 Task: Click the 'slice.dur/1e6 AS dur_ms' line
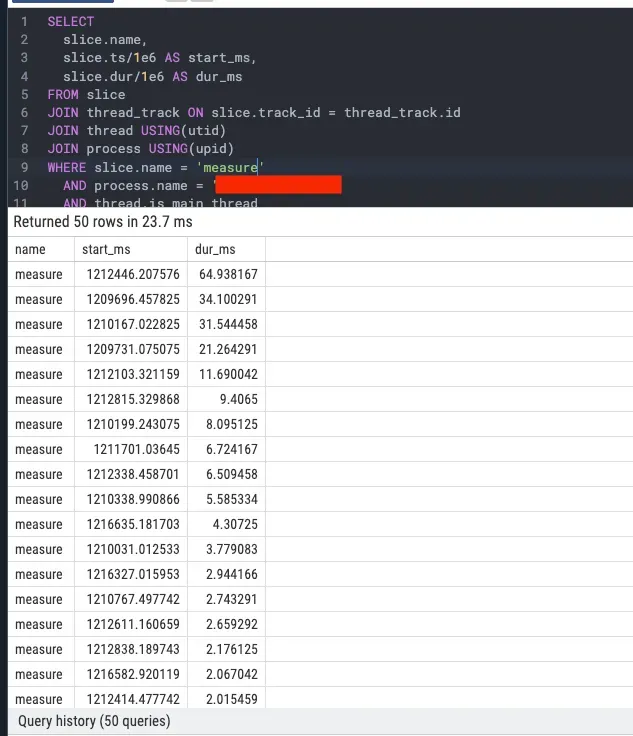point(153,77)
